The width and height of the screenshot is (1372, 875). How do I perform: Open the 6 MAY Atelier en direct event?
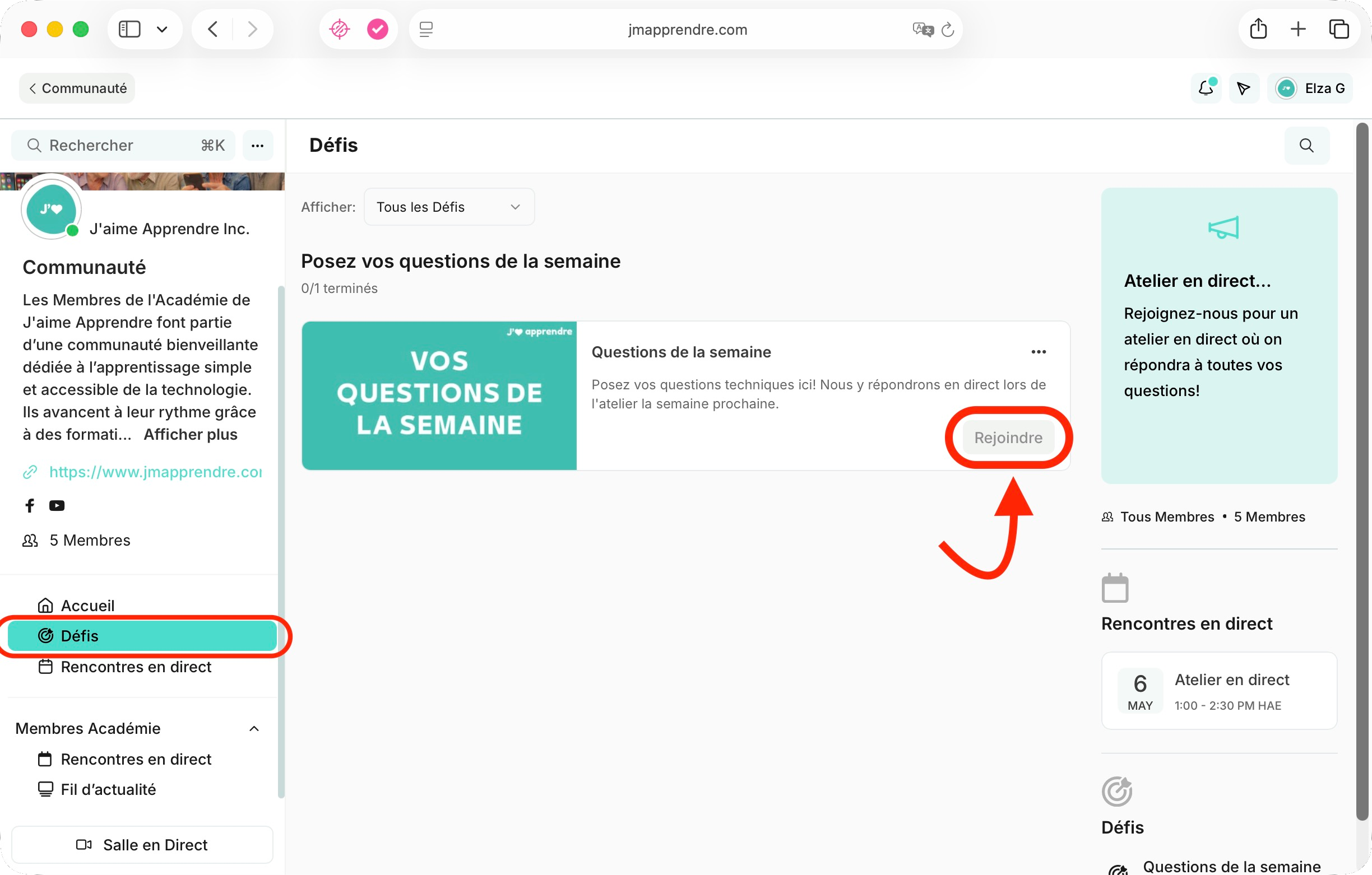[x=1219, y=691]
